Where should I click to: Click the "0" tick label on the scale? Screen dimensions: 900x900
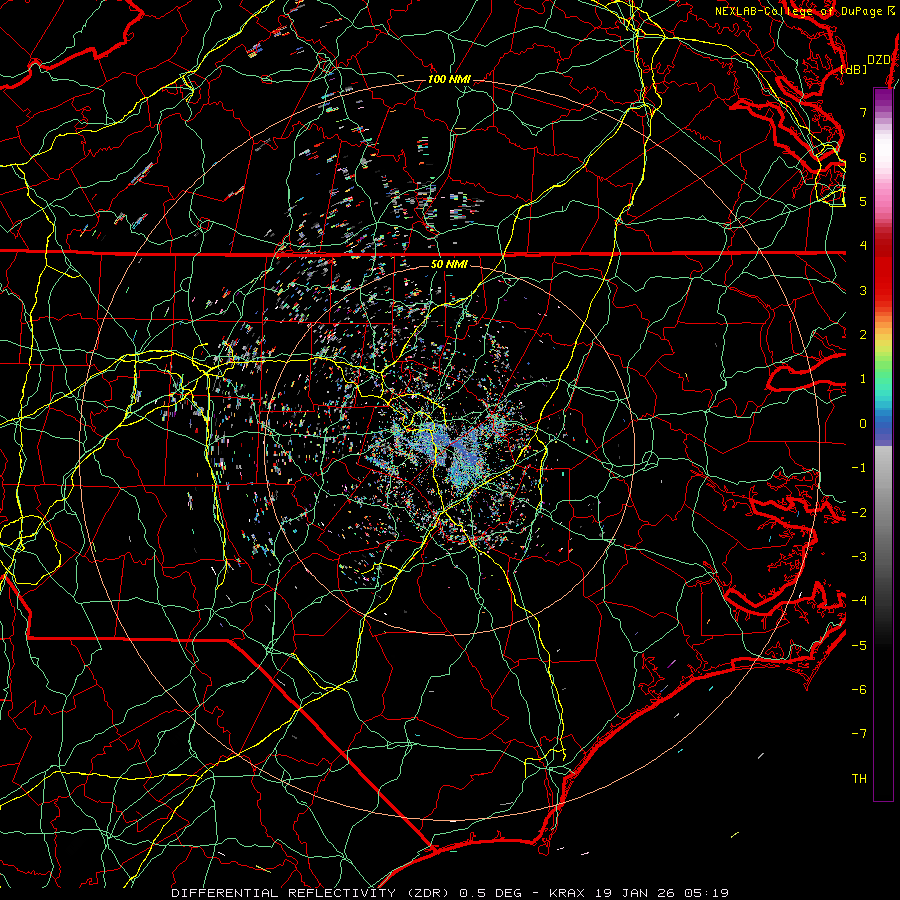pyautogui.click(x=863, y=424)
